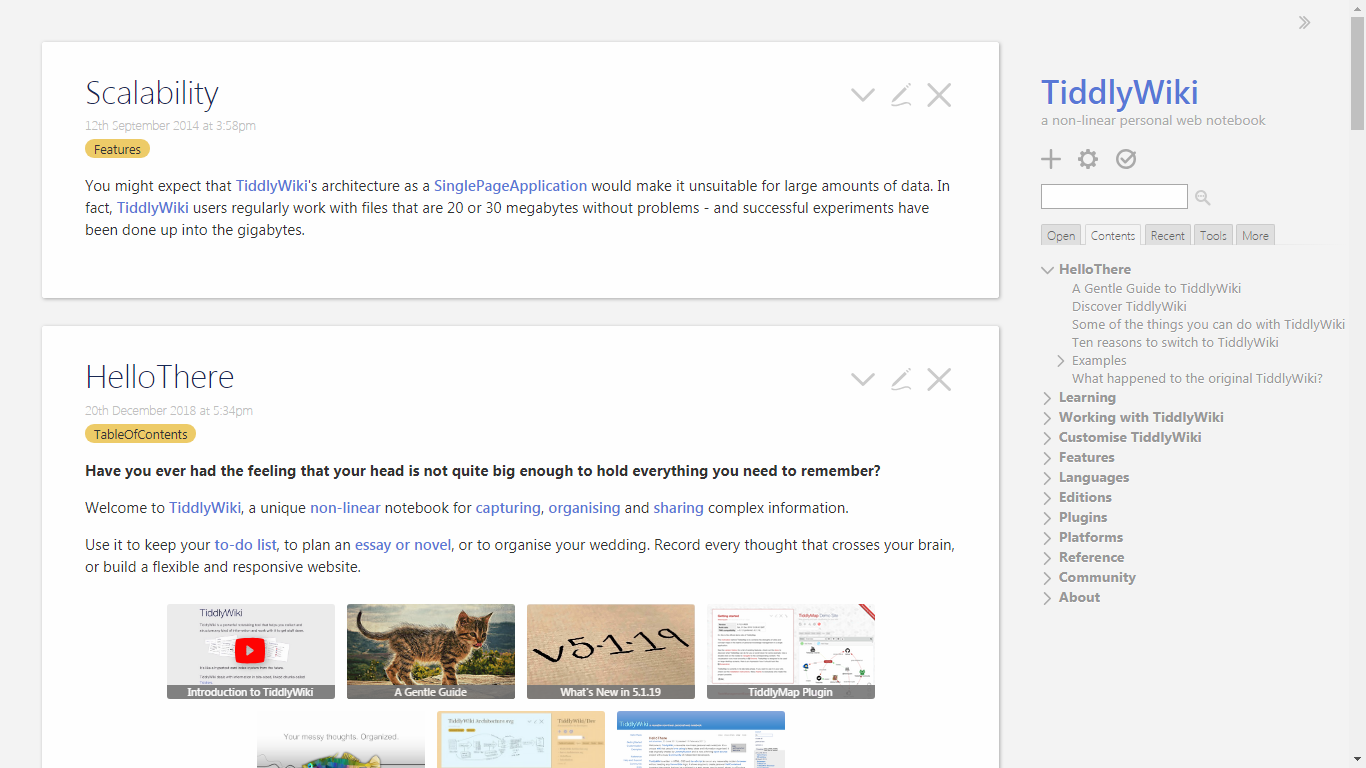Open the control panel gear icon
This screenshot has height=768, width=1366.
pos(1087,158)
